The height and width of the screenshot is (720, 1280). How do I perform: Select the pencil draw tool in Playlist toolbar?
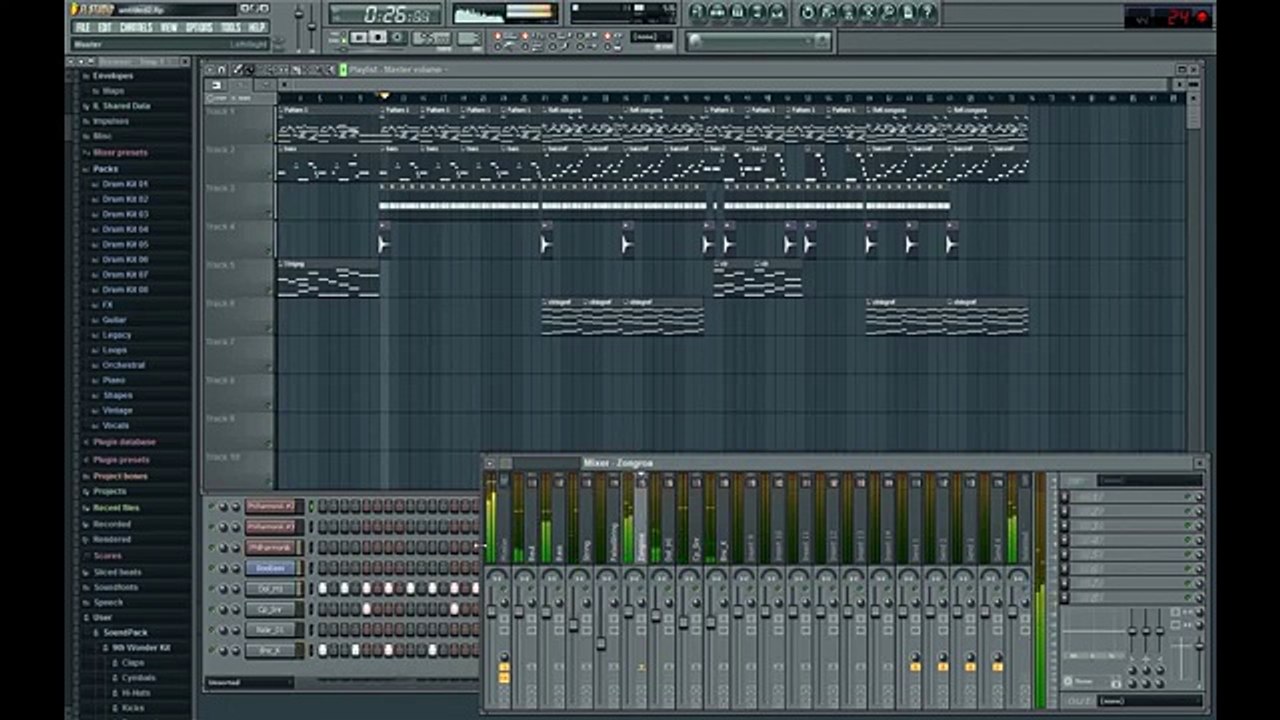[237, 70]
